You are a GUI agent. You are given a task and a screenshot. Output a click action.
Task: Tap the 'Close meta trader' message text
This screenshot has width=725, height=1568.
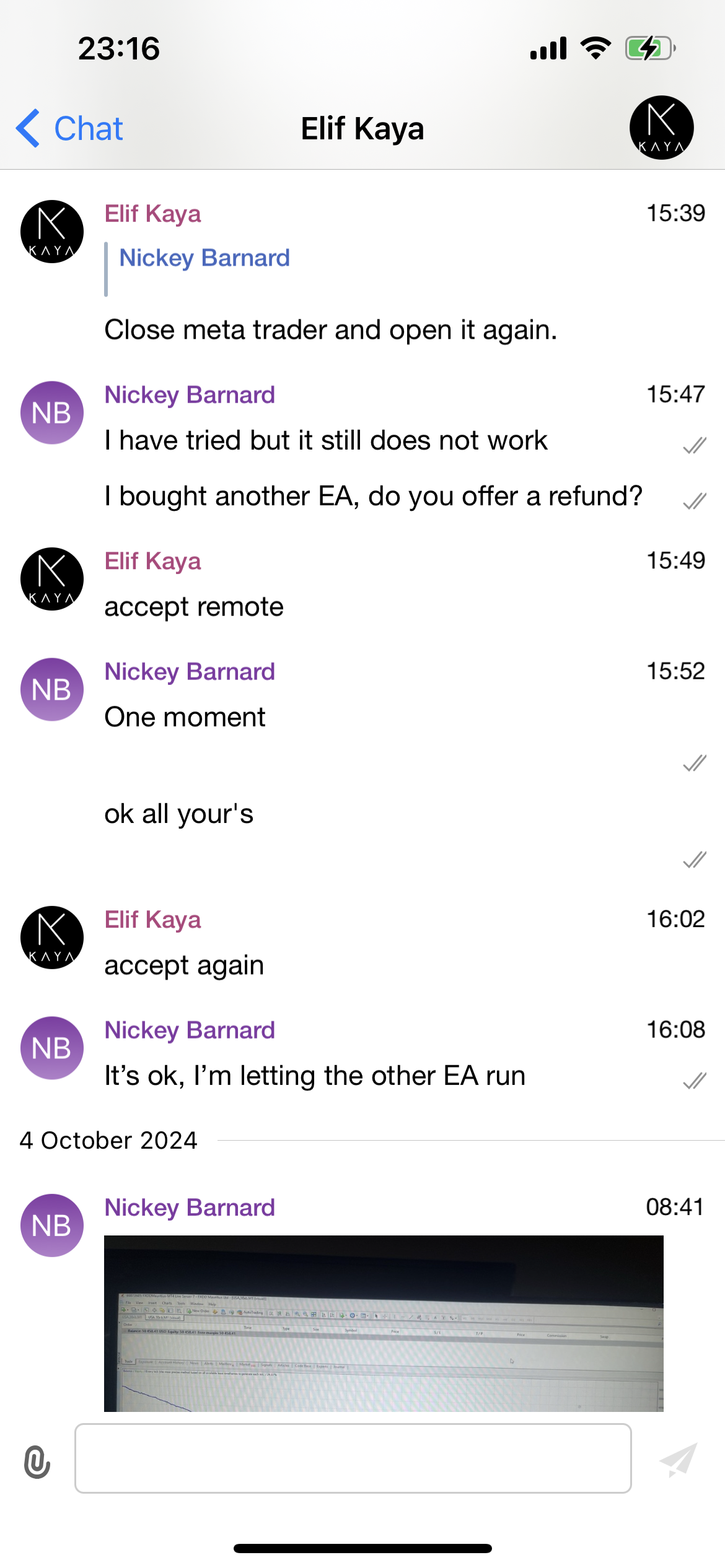[330, 330]
